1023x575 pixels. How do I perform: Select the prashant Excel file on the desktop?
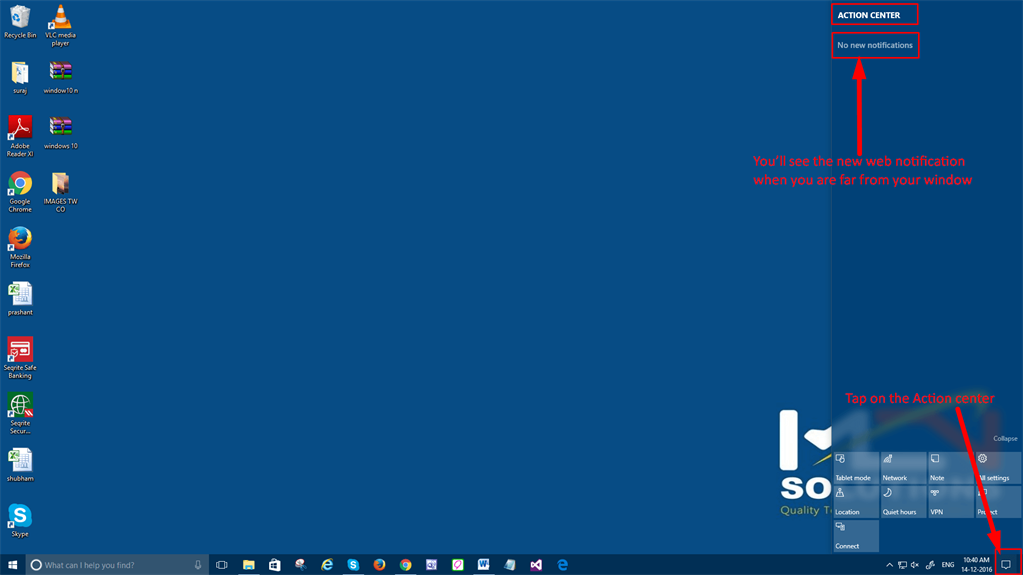(x=20, y=299)
